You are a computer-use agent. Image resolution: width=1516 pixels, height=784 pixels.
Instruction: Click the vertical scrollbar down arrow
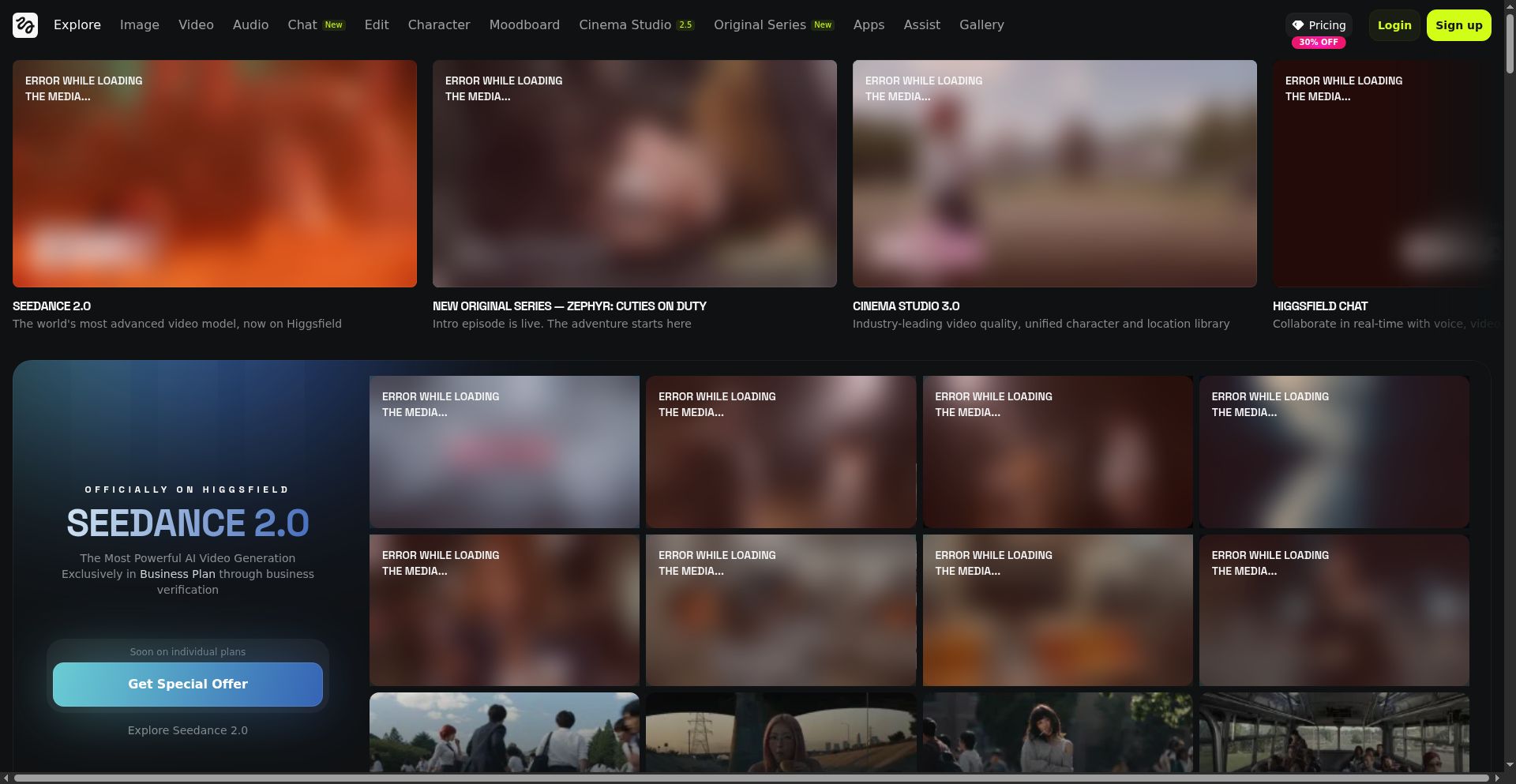pyautogui.click(x=1509, y=765)
